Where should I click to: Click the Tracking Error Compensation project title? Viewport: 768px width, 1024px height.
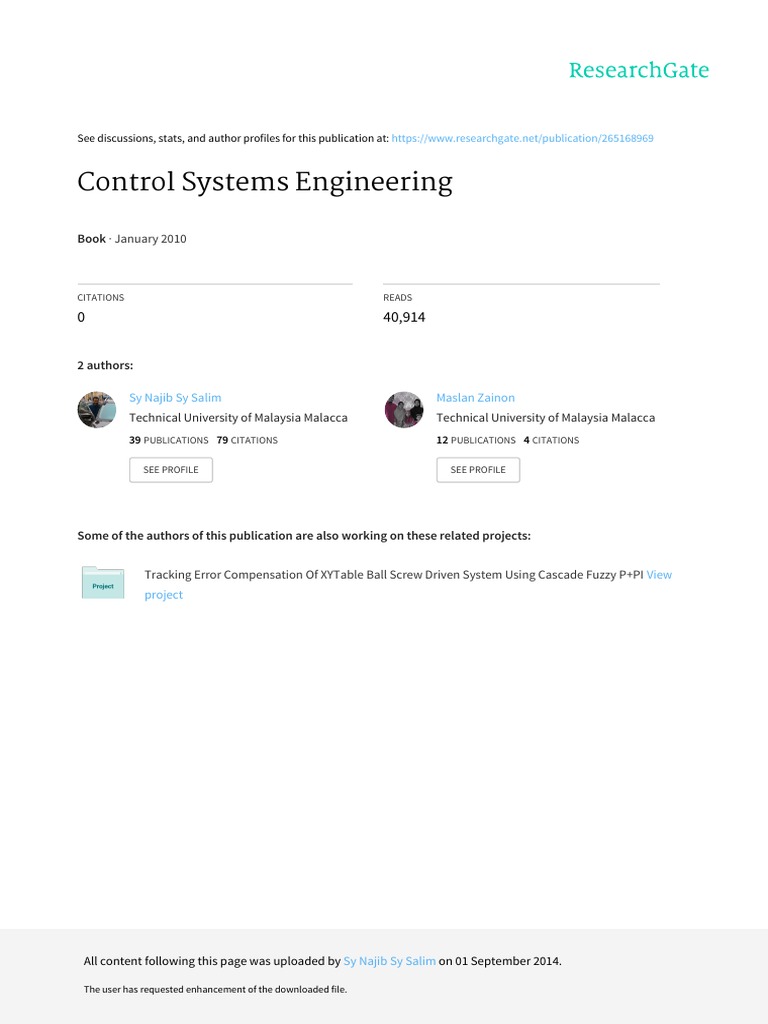click(393, 575)
